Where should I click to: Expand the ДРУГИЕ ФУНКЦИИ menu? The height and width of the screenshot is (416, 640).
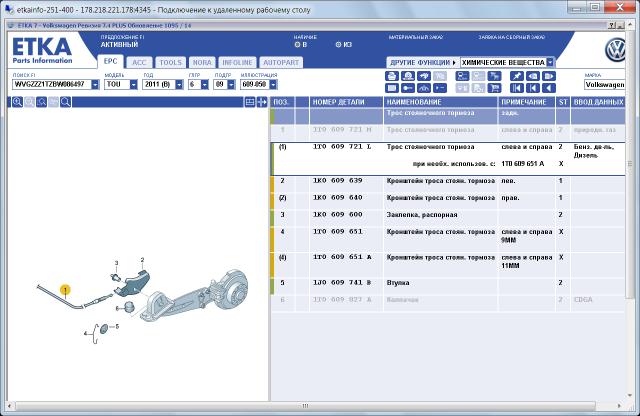coord(423,62)
